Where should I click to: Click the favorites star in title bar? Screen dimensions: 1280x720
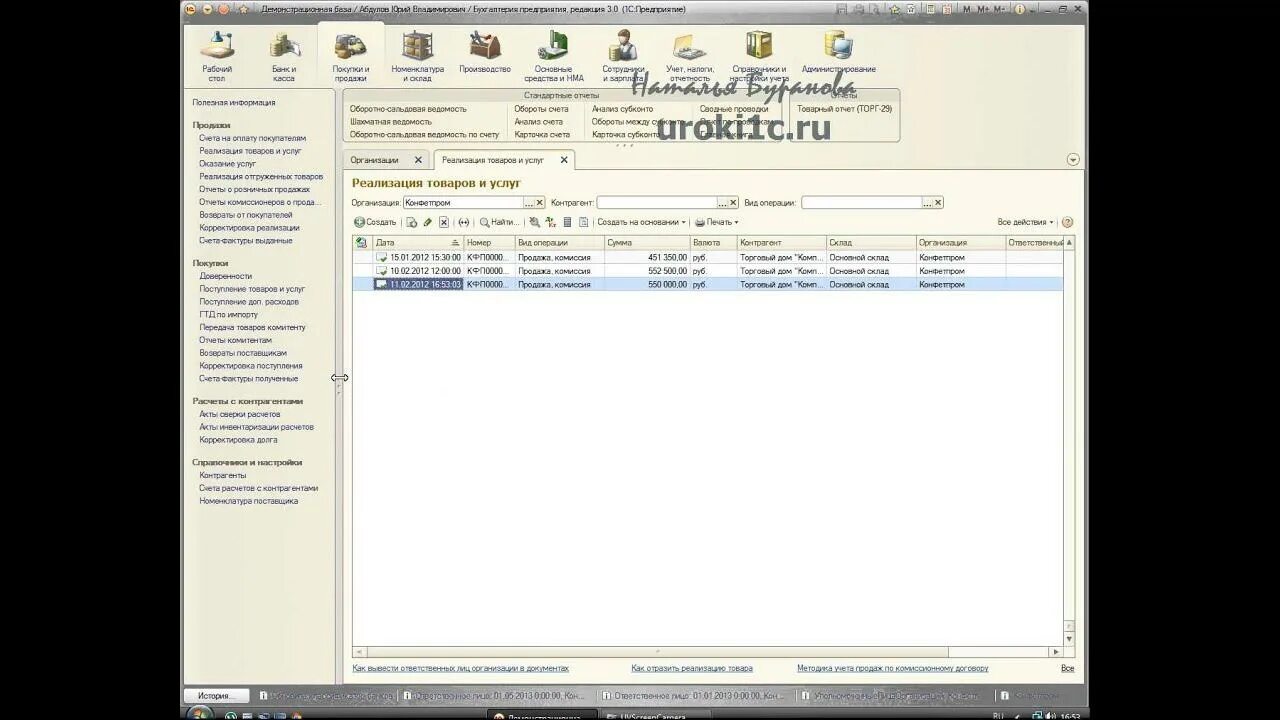243,9
